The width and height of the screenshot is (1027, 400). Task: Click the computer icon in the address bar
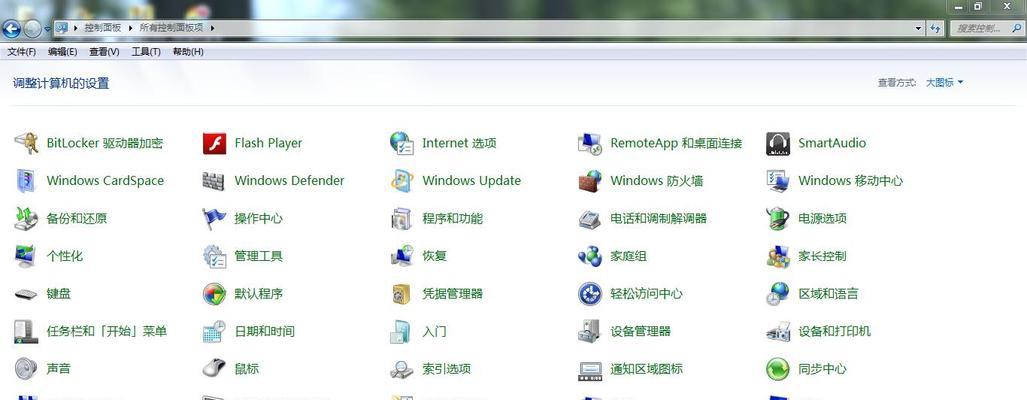(62, 27)
